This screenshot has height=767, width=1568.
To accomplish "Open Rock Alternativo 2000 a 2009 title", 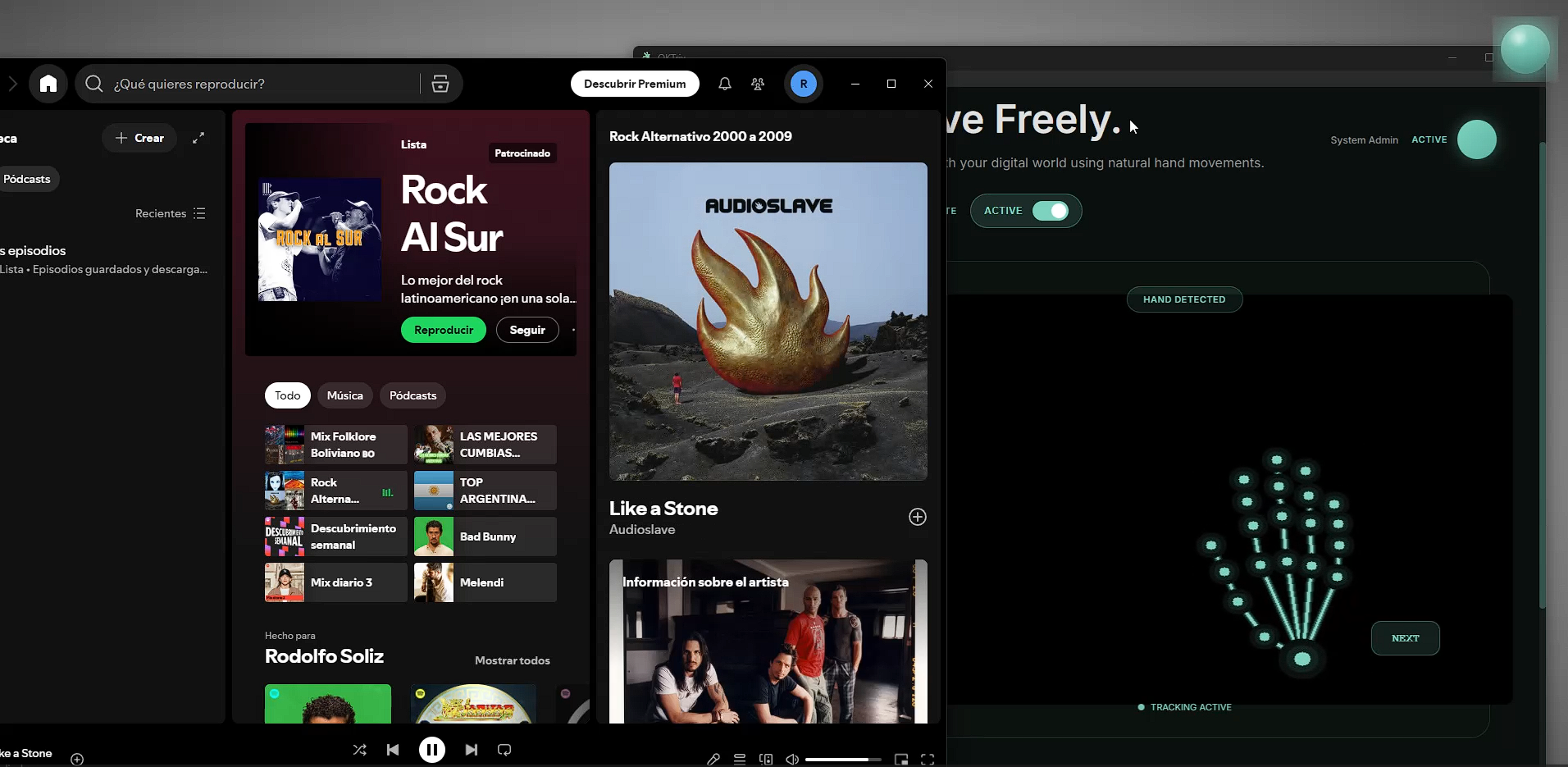I will [700, 136].
